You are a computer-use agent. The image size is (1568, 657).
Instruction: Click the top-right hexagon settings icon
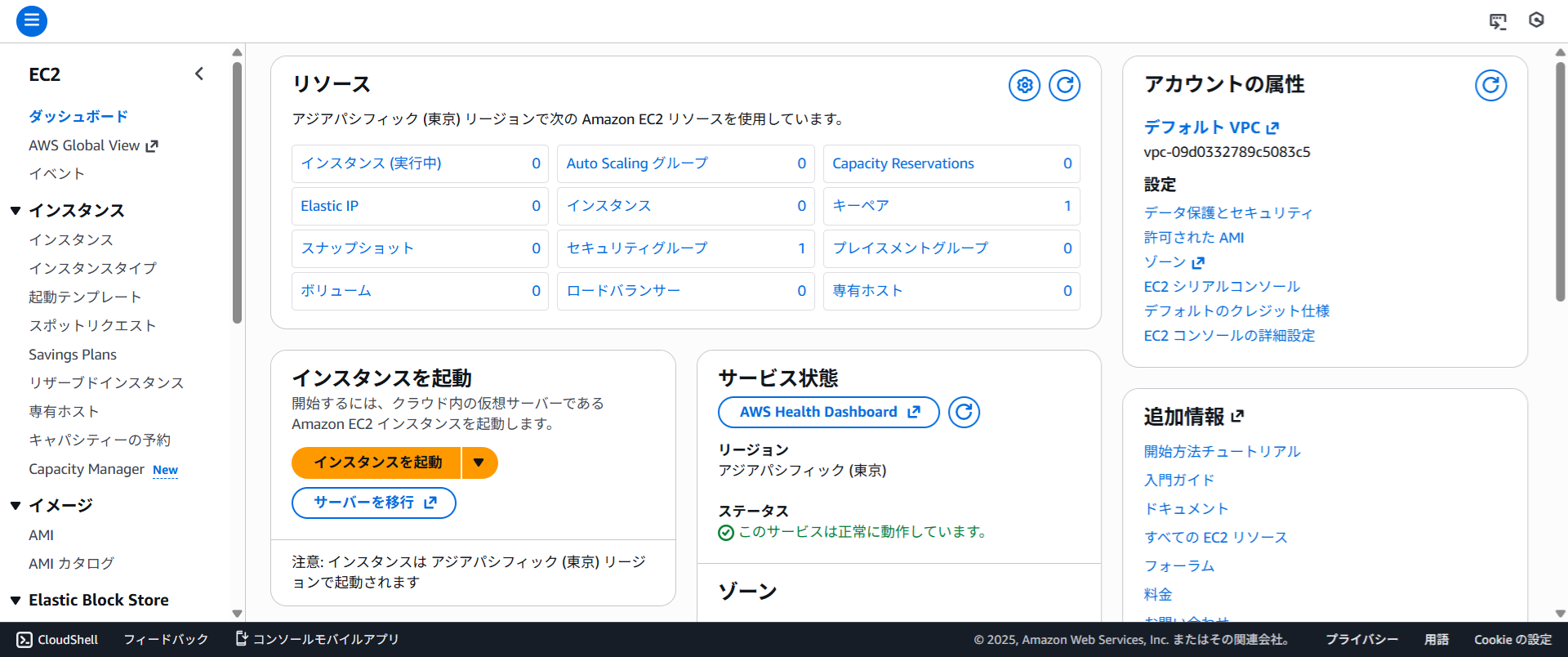pyautogui.click(x=1536, y=20)
